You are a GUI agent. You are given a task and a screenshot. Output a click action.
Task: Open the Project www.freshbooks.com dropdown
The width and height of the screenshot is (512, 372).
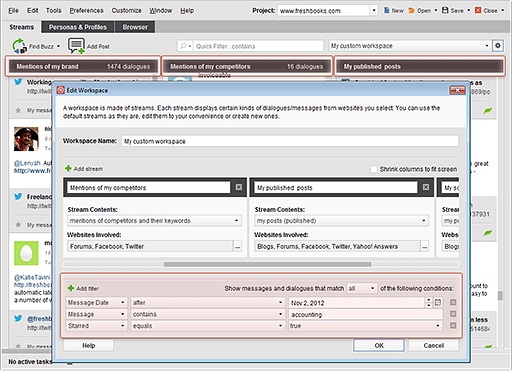374,11
